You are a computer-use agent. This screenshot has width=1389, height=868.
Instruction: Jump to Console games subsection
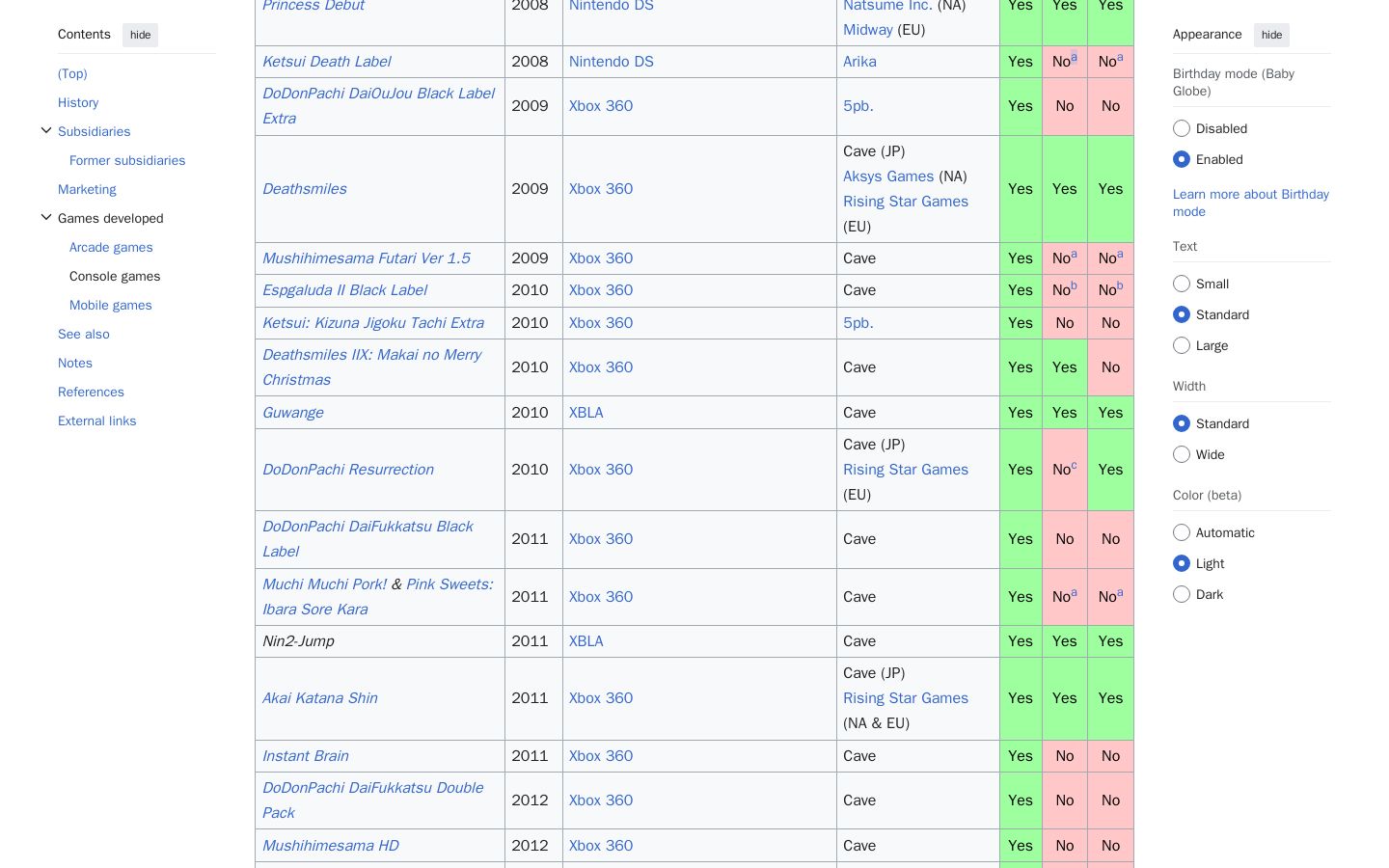point(115,276)
